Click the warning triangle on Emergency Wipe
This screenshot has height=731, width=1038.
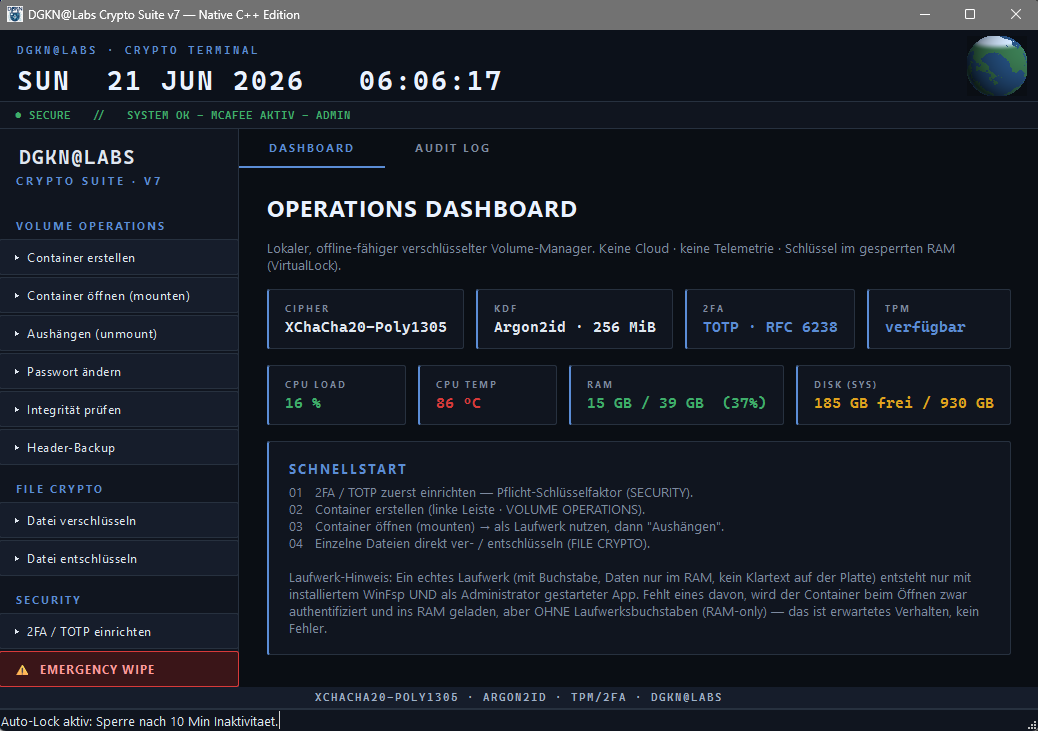coord(23,670)
